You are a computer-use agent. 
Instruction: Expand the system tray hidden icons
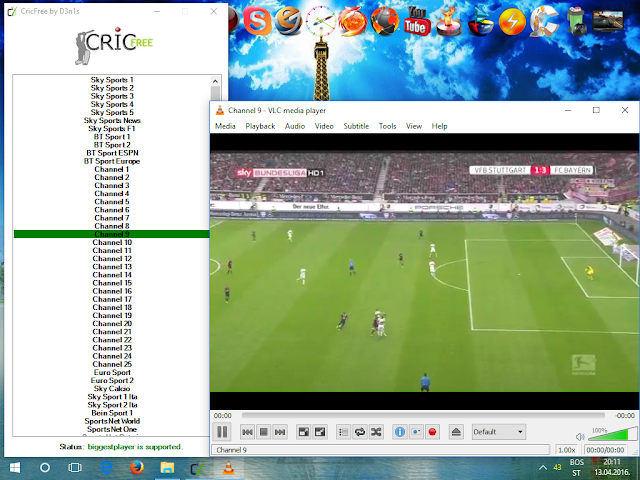[542, 468]
